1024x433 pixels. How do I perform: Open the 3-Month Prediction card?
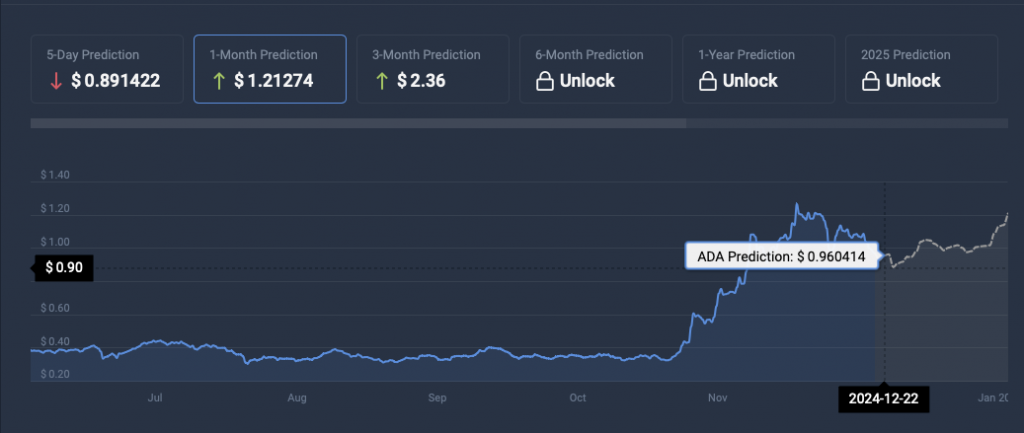pos(432,68)
